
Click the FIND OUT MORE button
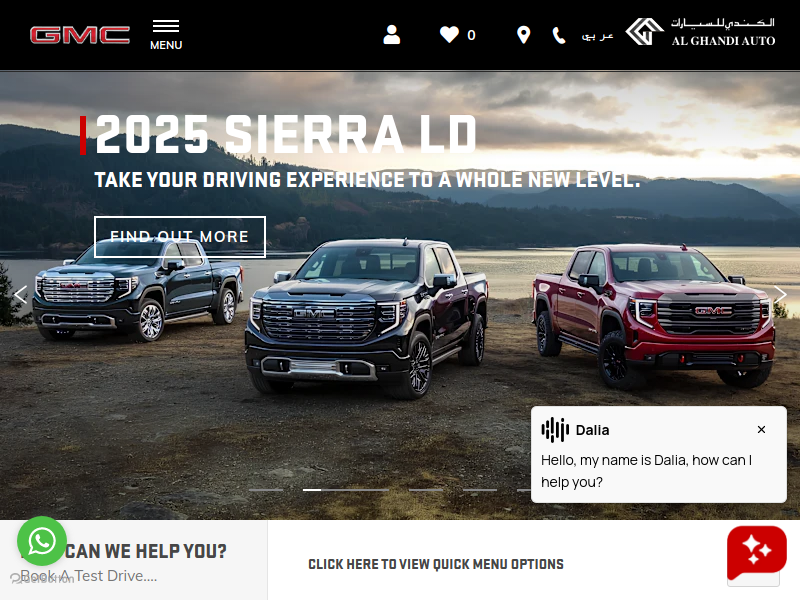tap(180, 237)
